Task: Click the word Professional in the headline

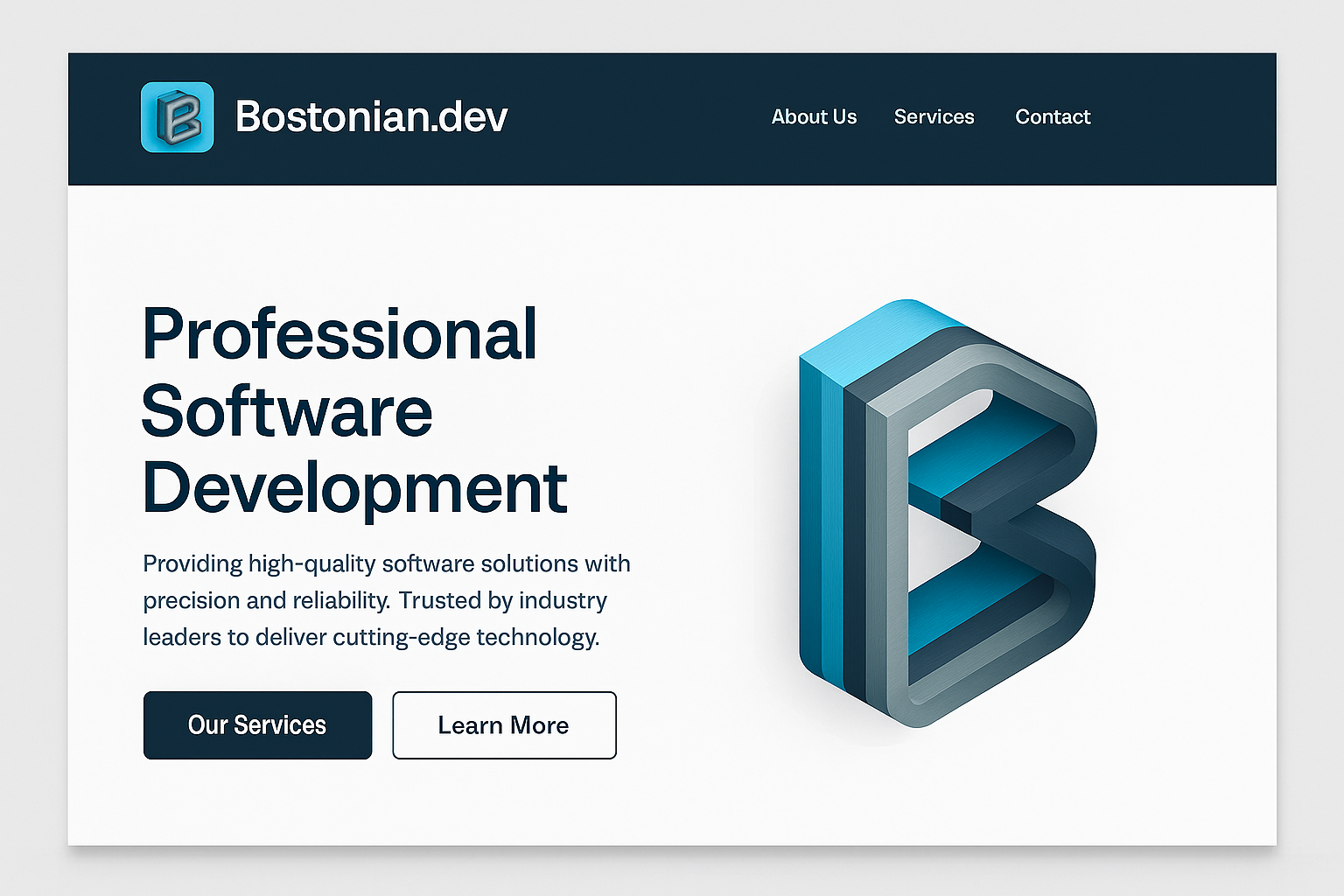Action: [x=339, y=334]
